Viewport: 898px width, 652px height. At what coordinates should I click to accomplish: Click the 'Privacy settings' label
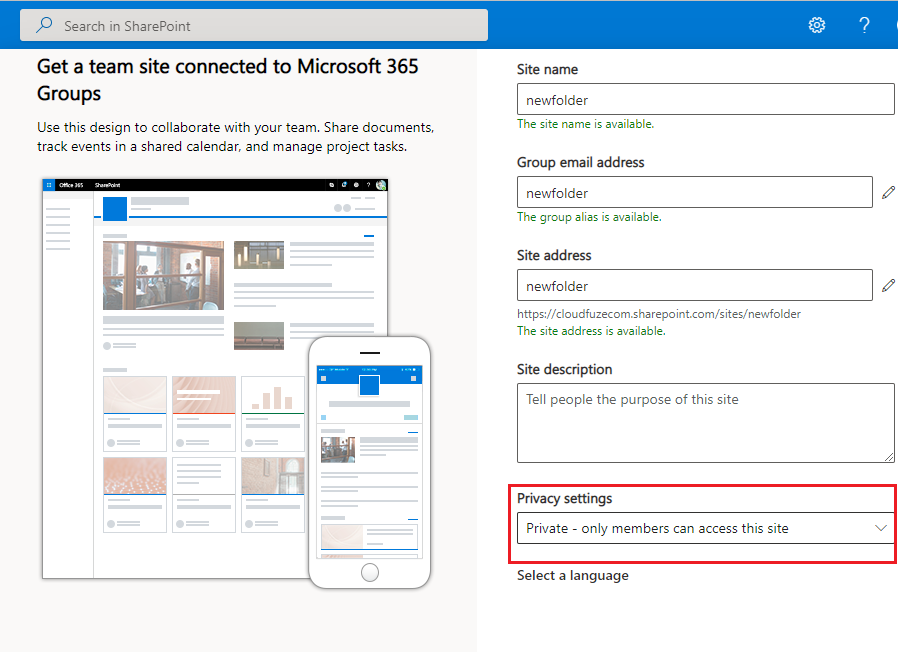[x=565, y=498]
